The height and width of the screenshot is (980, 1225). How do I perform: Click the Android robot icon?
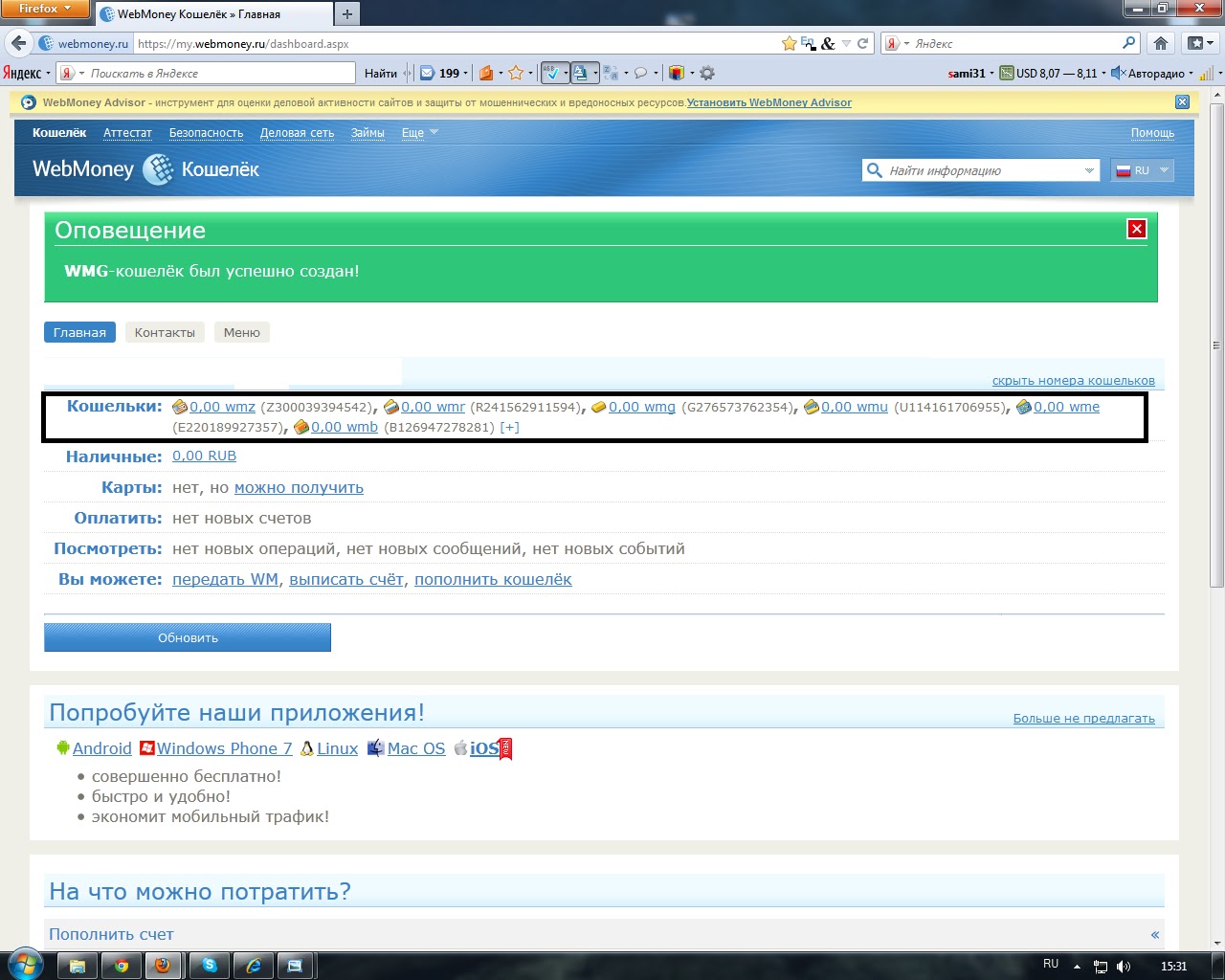(x=63, y=748)
